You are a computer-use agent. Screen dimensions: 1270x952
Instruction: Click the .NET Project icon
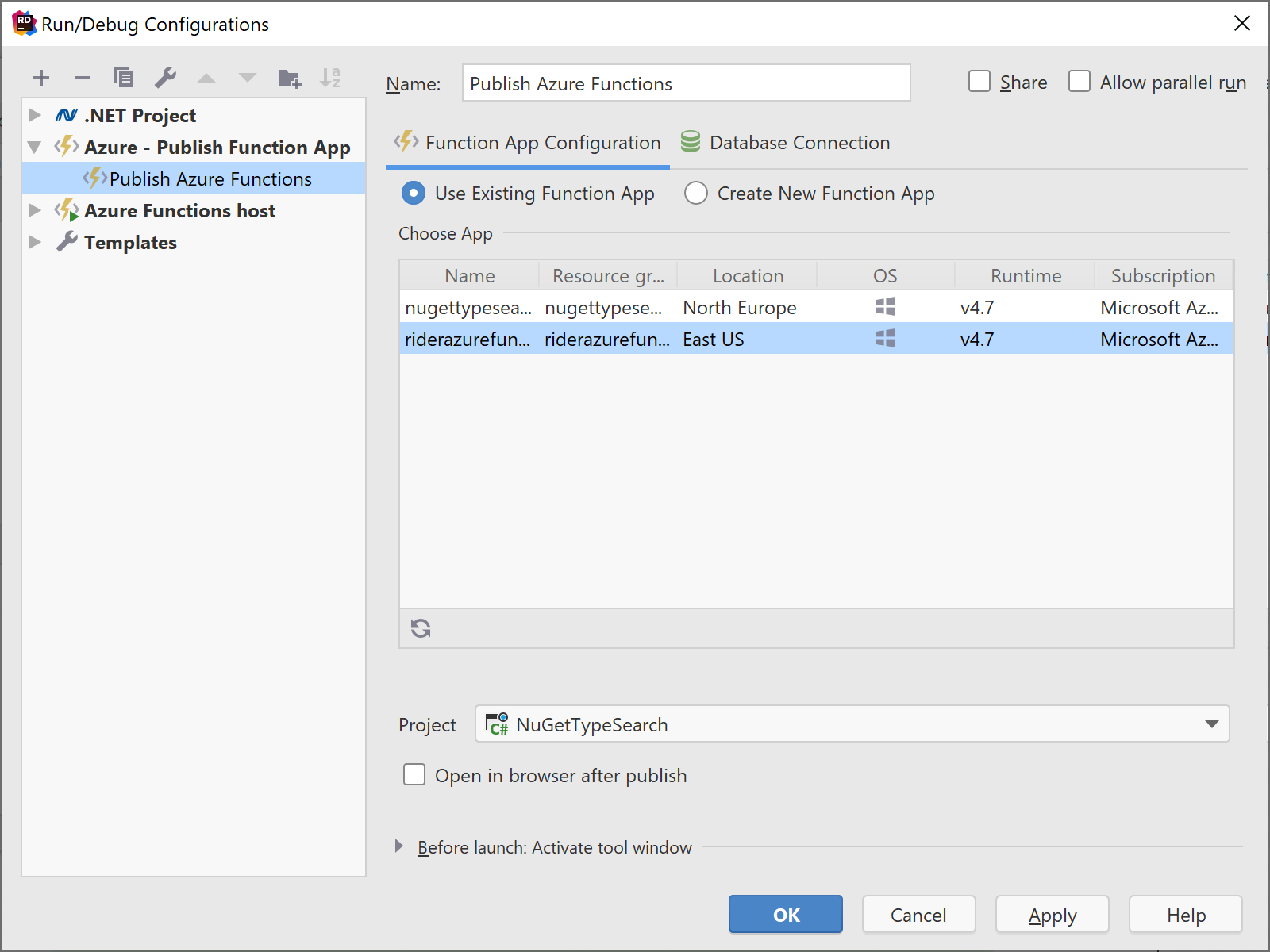pos(67,116)
